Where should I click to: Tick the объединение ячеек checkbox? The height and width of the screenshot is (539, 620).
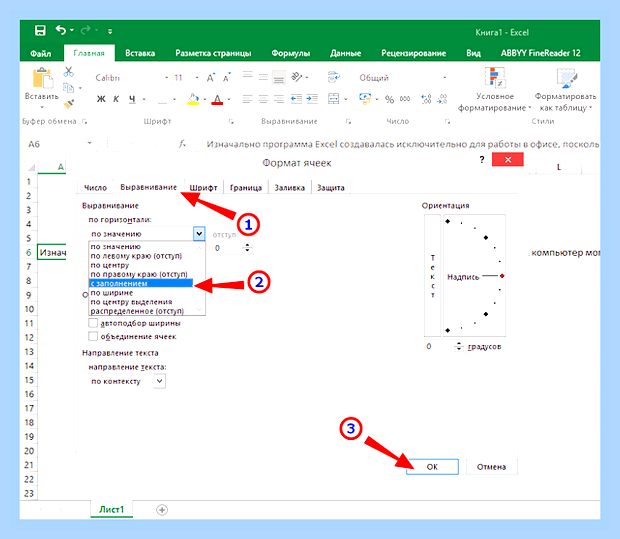tap(93, 337)
